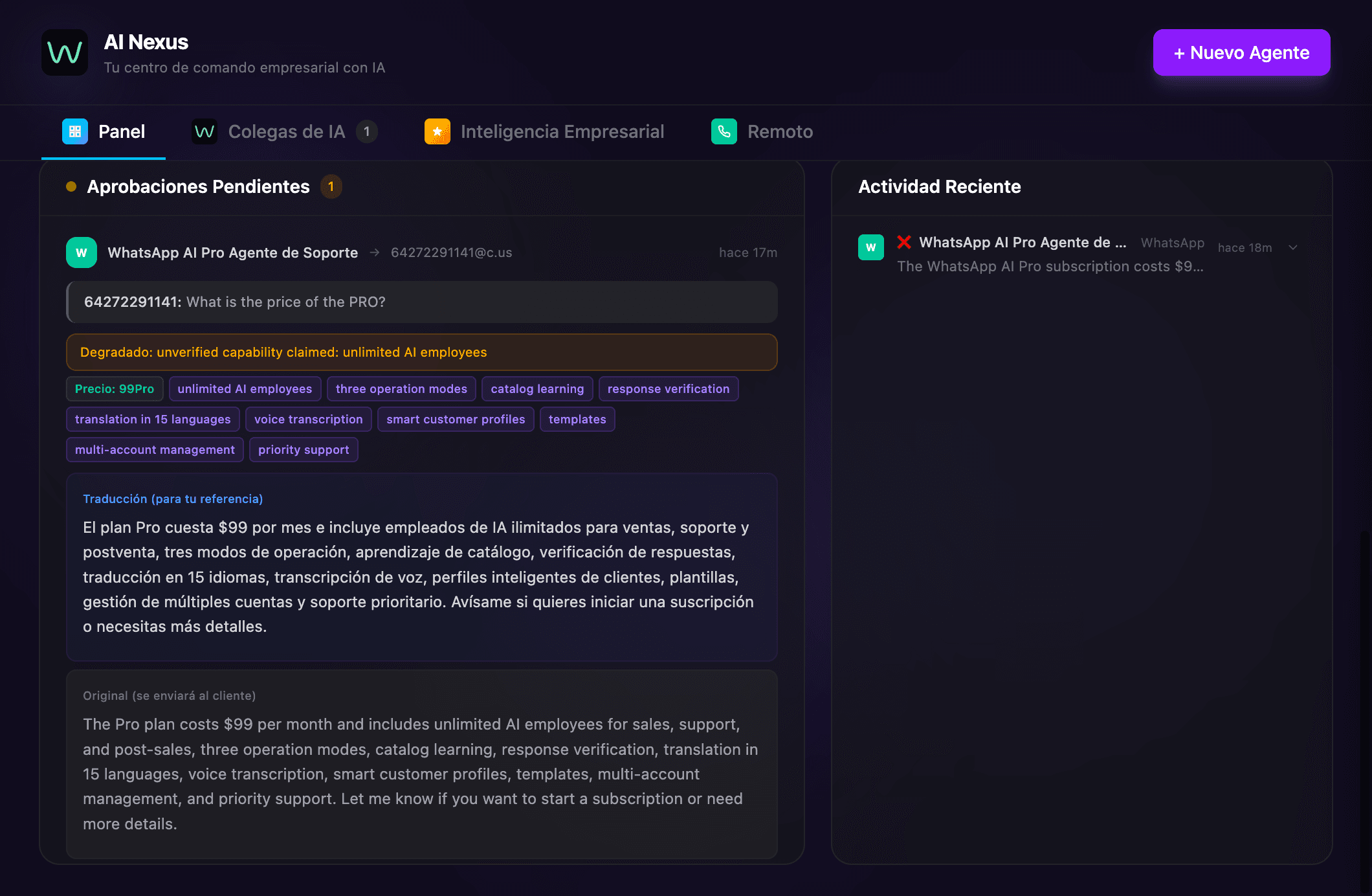Open the Remoto tab
1372x896 pixels.
click(780, 131)
